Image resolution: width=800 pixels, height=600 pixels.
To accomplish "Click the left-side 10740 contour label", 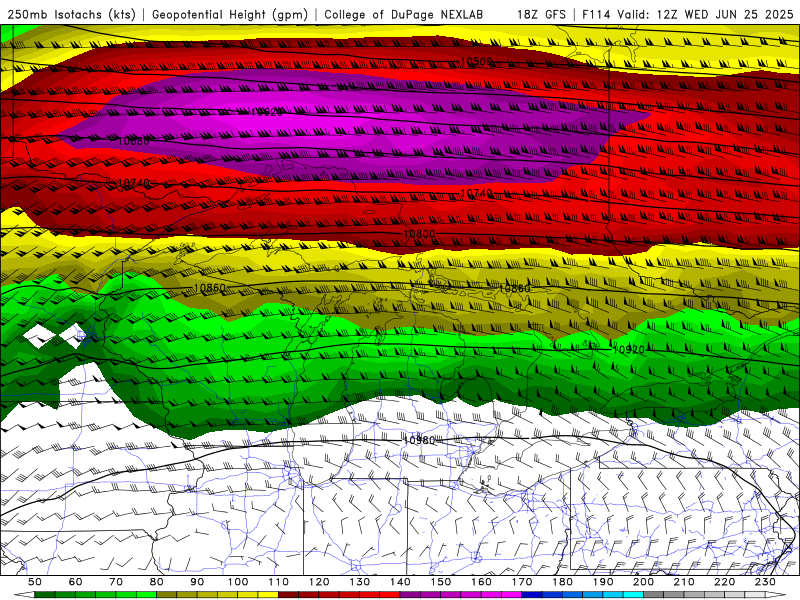I will click(x=134, y=183).
